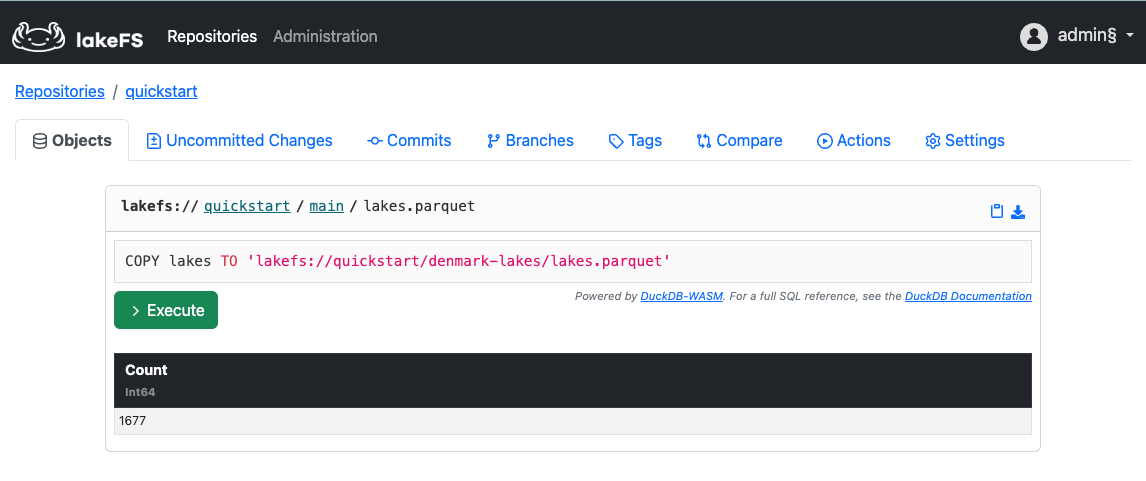Select Repositories in the top navbar
Viewport: 1146px width, 481px height.
212,37
